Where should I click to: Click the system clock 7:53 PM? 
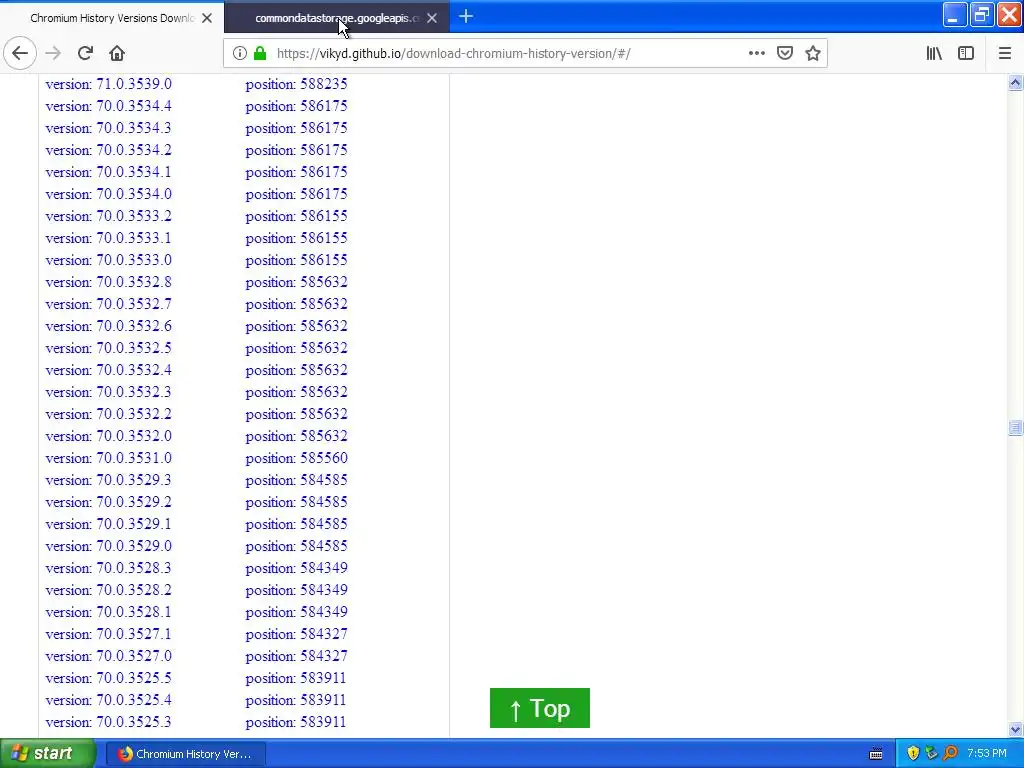pyautogui.click(x=987, y=754)
